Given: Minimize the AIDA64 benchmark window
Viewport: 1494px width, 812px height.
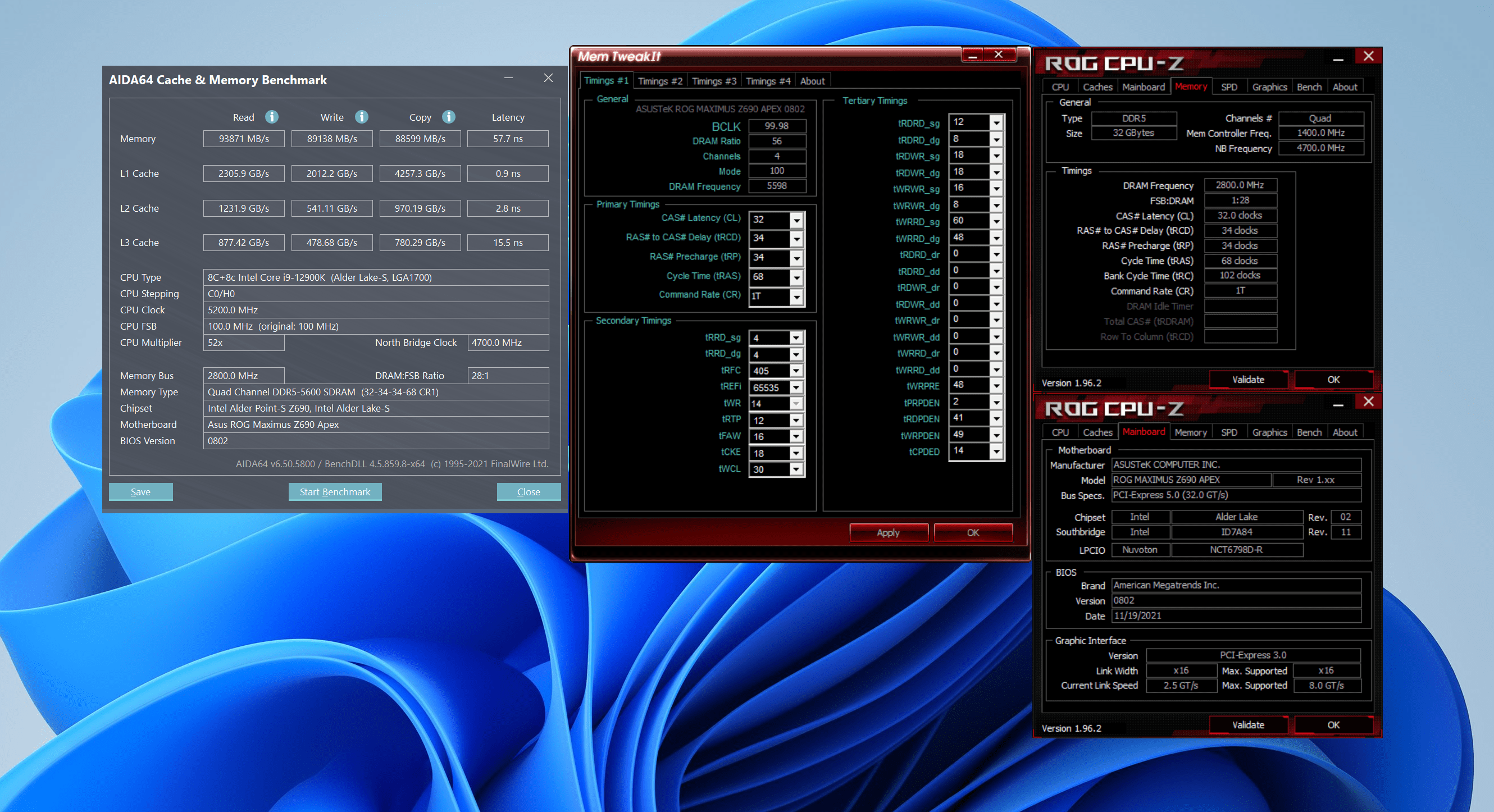Looking at the screenshot, I should pos(509,77).
